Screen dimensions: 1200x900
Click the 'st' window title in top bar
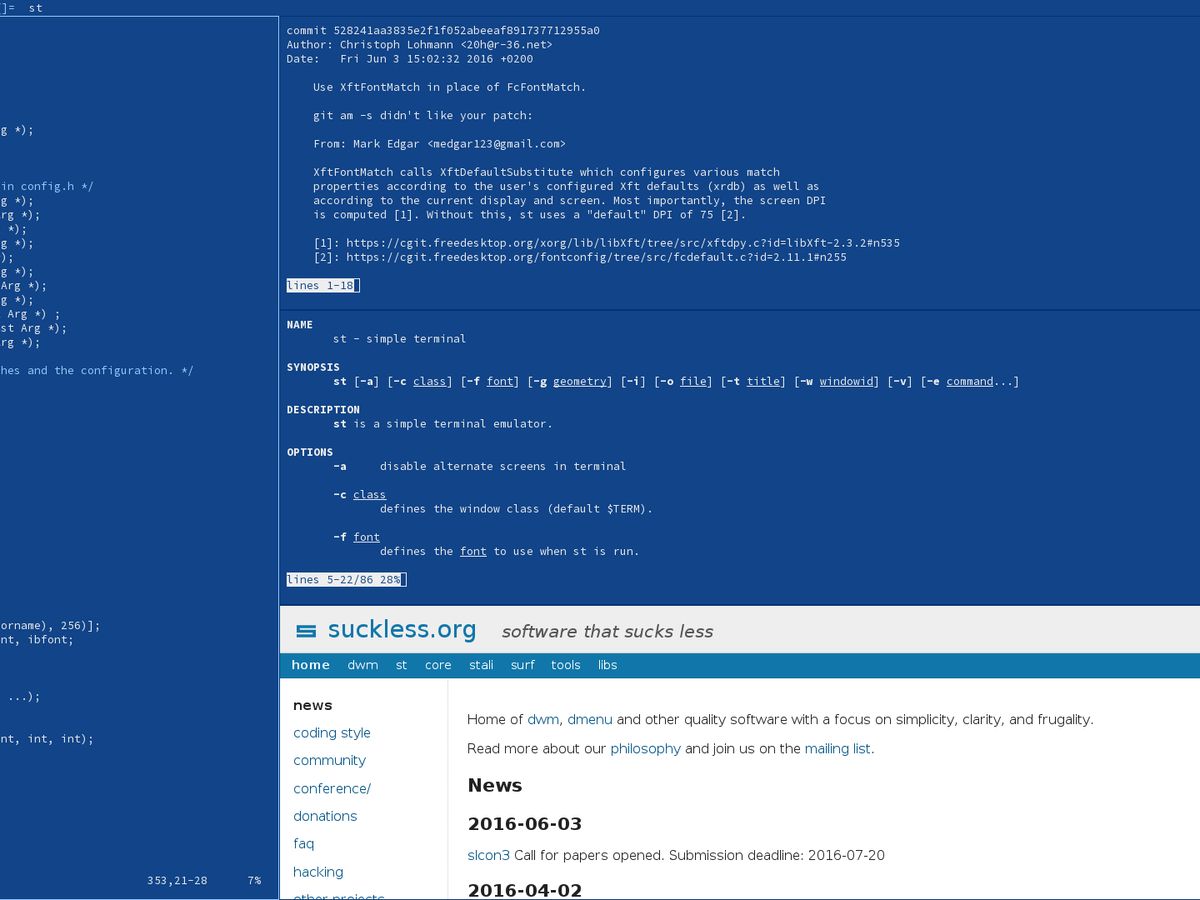click(x=35, y=8)
